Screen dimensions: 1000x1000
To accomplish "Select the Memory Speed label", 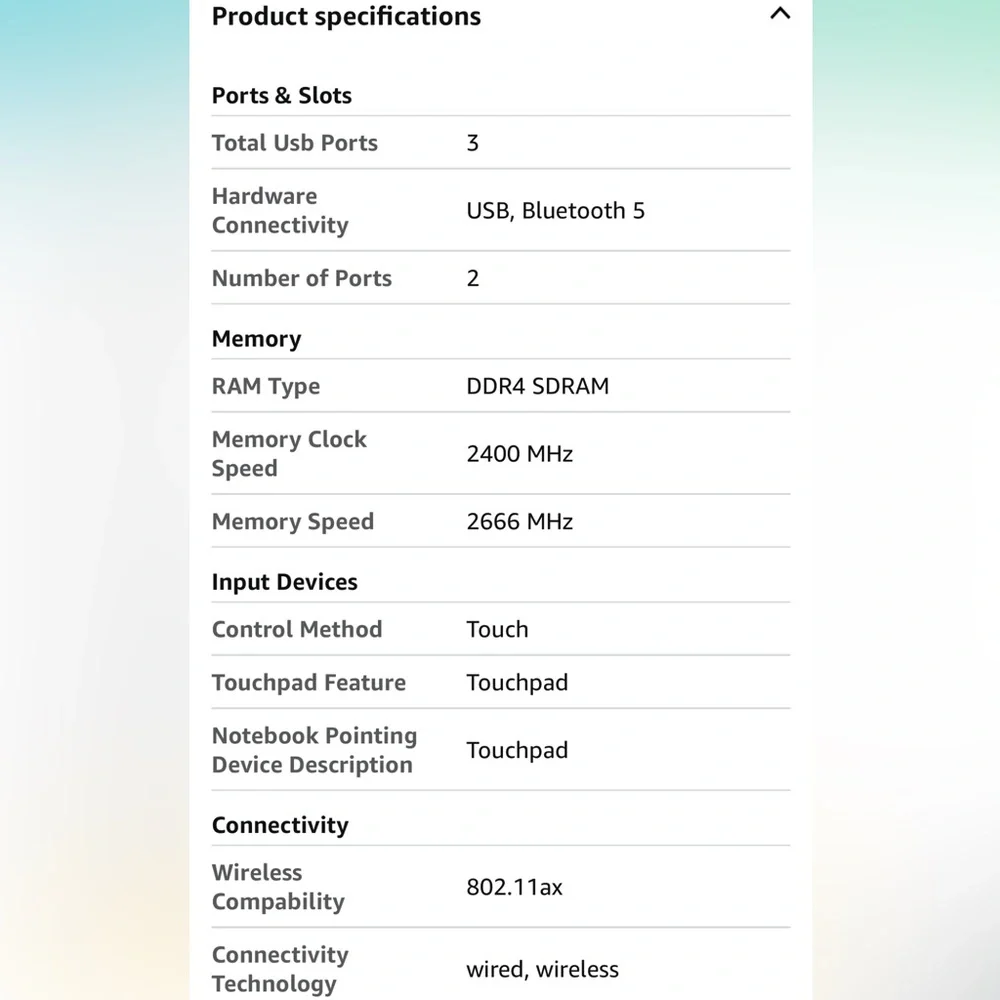I will pyautogui.click(x=293, y=522).
